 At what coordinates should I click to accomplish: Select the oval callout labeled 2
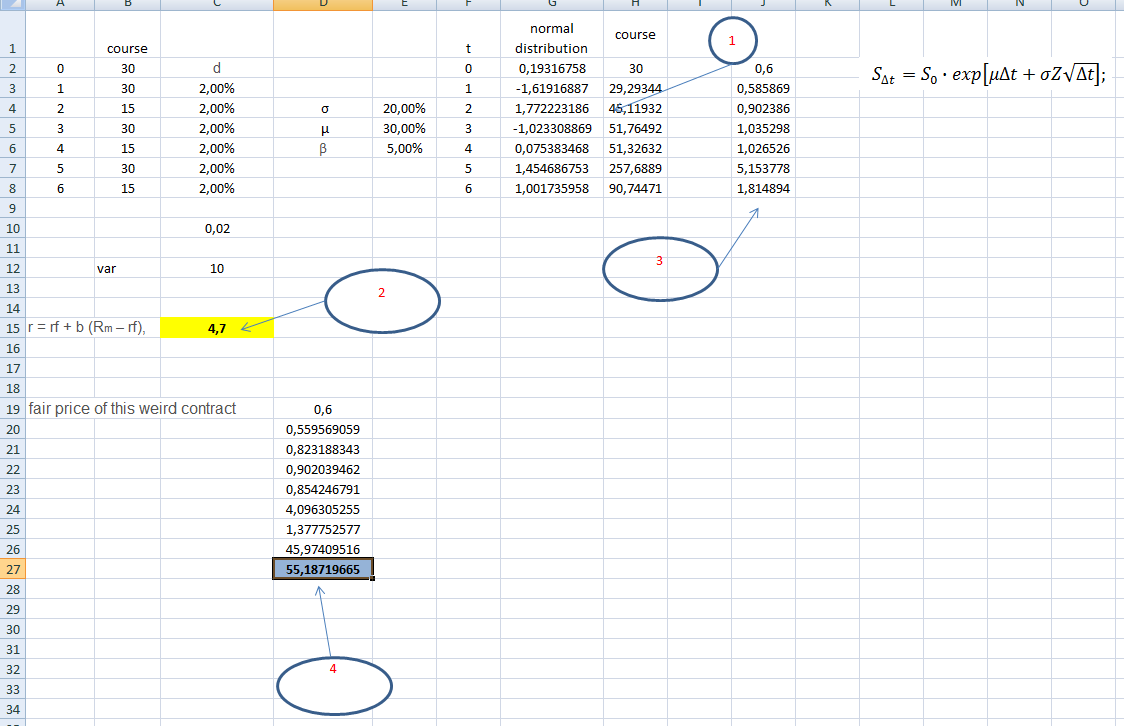pos(382,299)
